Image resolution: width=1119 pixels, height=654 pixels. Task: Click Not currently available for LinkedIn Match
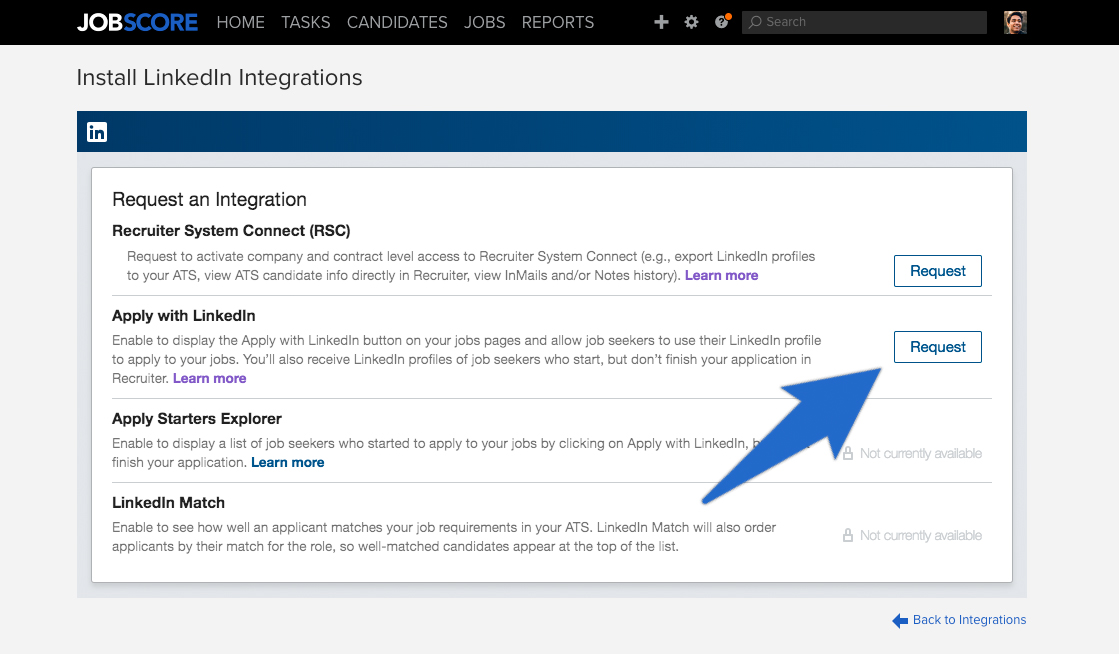coord(921,535)
